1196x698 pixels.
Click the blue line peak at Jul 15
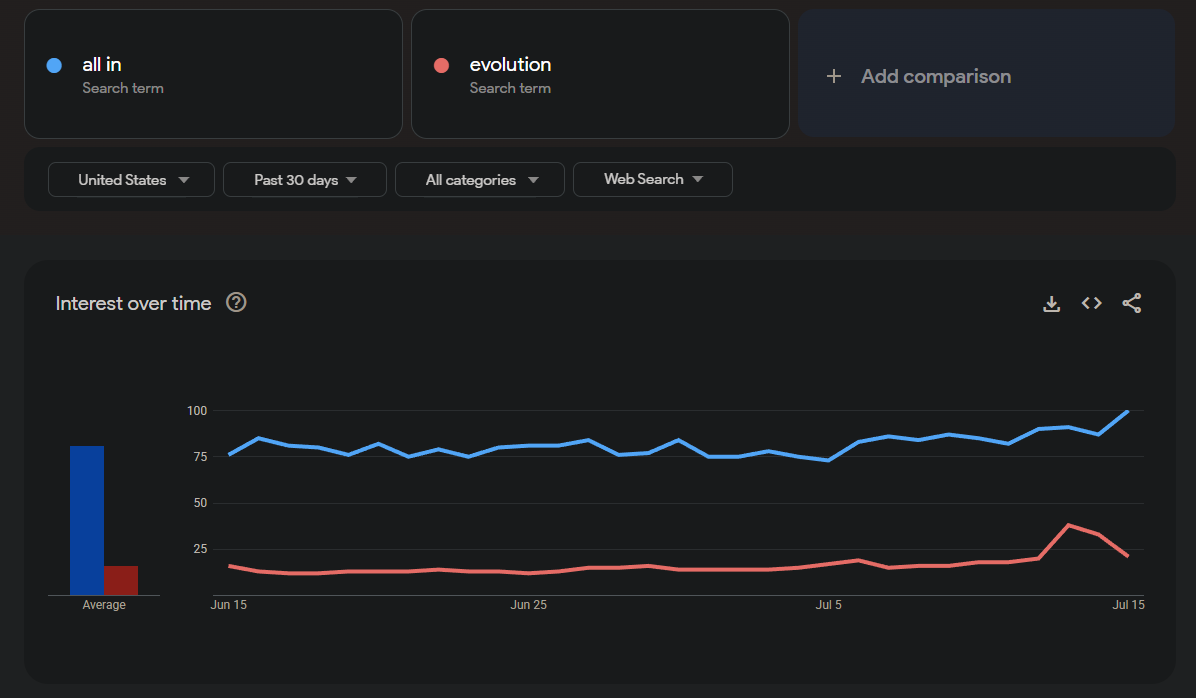(1127, 412)
